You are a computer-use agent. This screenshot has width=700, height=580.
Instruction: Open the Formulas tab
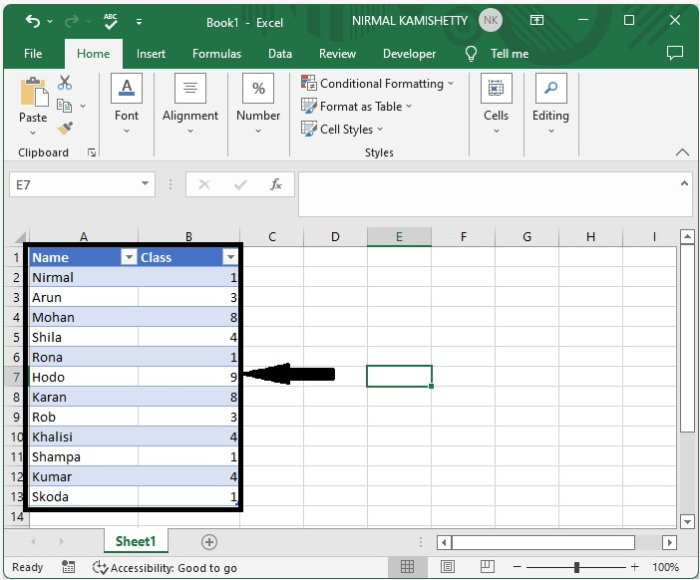click(217, 54)
